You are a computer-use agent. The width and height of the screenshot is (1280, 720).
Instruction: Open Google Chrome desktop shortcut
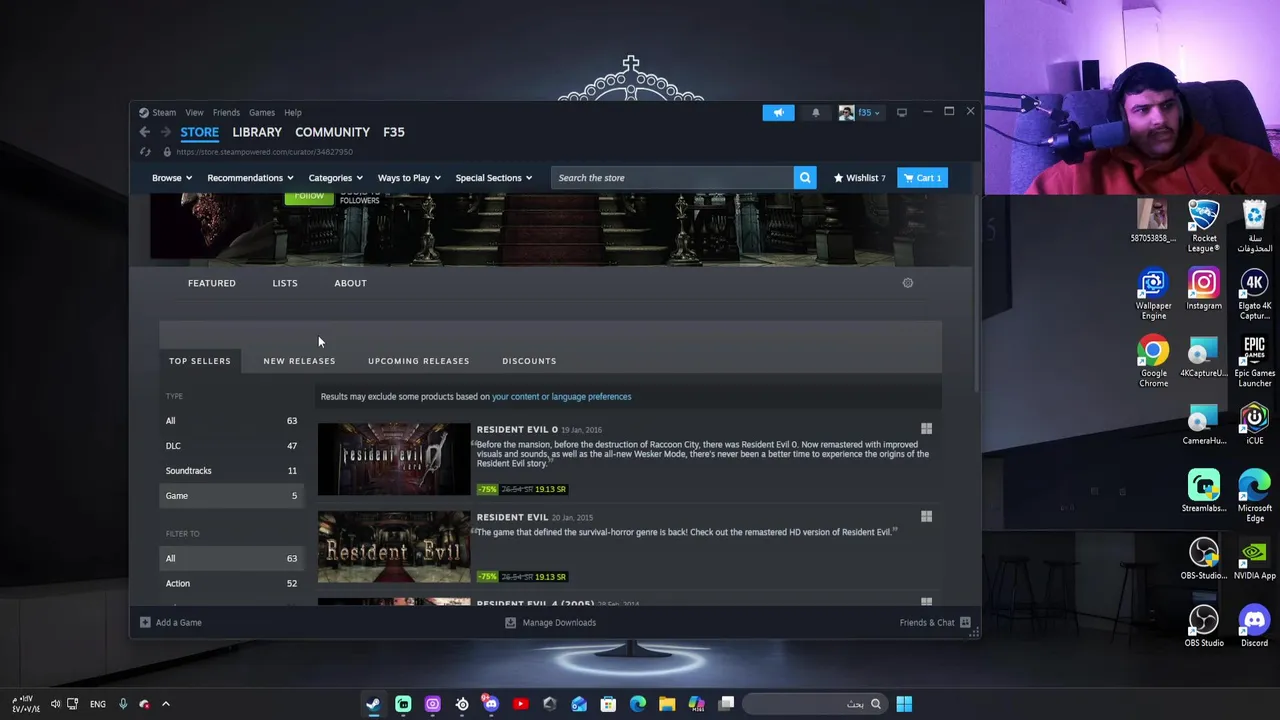tap(1153, 362)
